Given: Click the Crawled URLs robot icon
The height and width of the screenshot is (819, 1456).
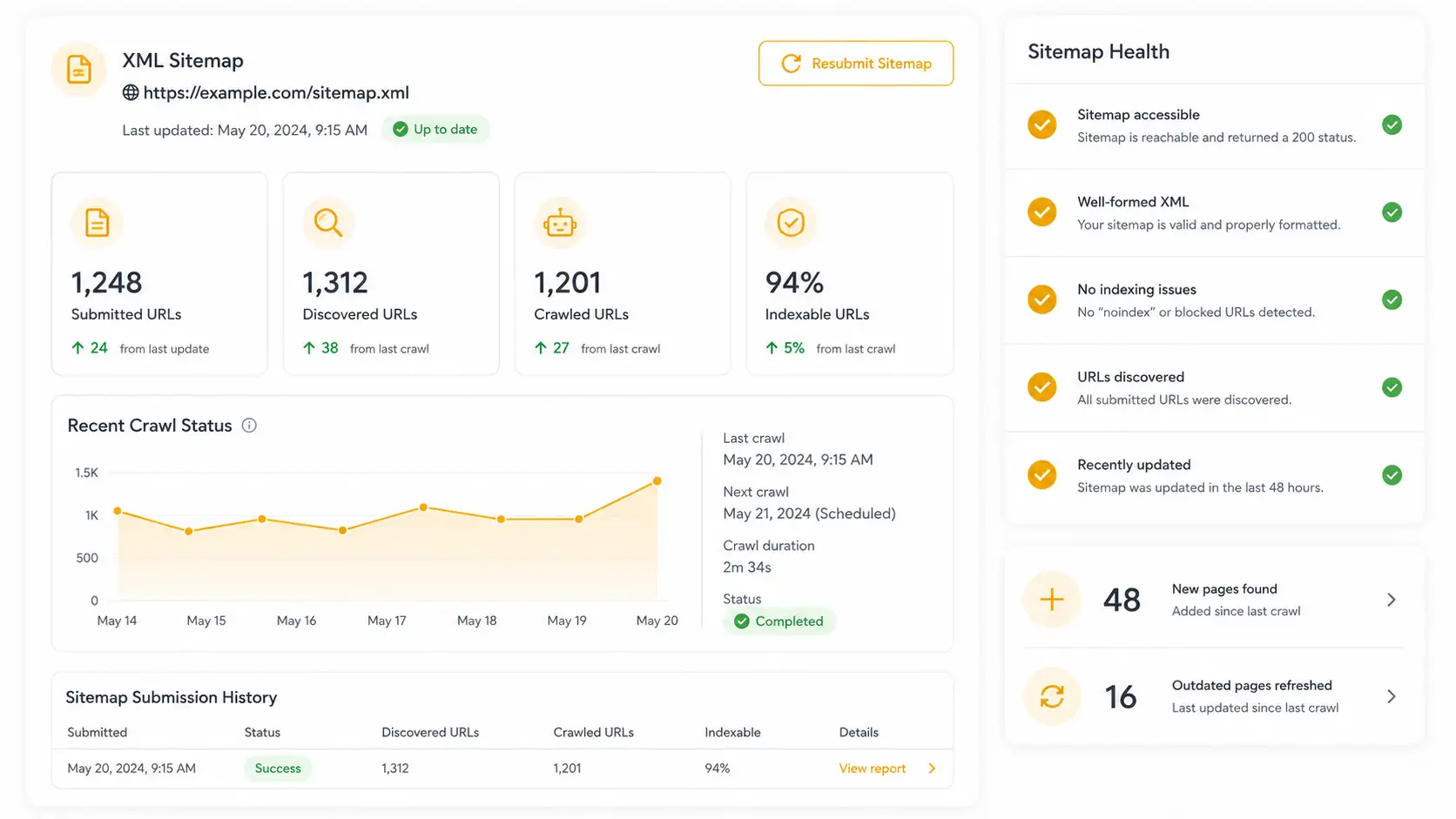Looking at the screenshot, I should pos(560,223).
